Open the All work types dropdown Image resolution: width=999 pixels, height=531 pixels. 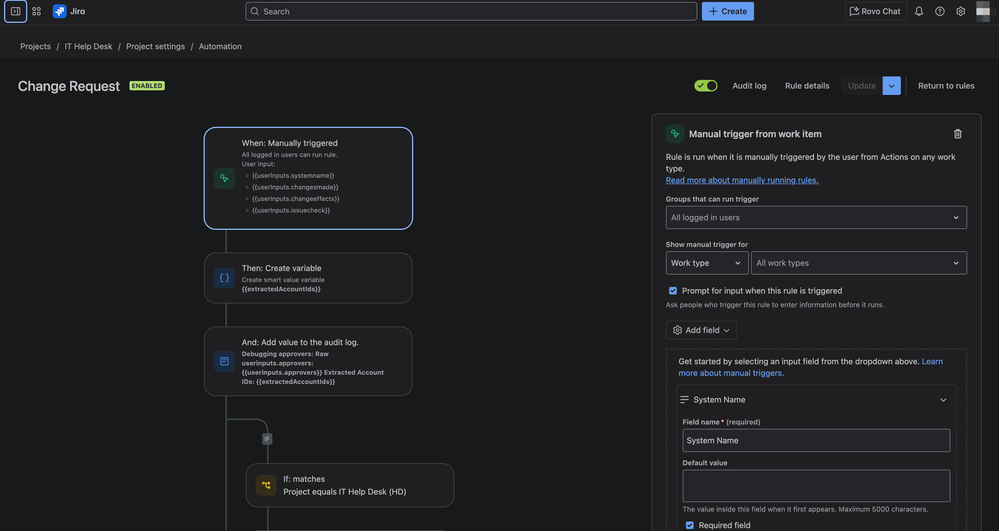point(859,263)
